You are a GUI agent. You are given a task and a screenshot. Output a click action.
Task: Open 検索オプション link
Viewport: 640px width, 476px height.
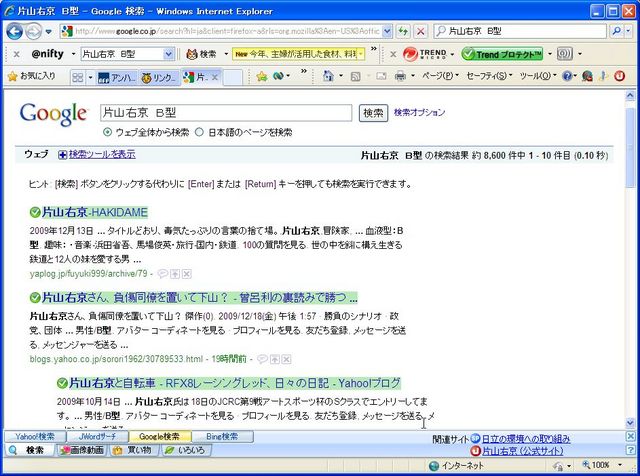pyautogui.click(x=419, y=112)
